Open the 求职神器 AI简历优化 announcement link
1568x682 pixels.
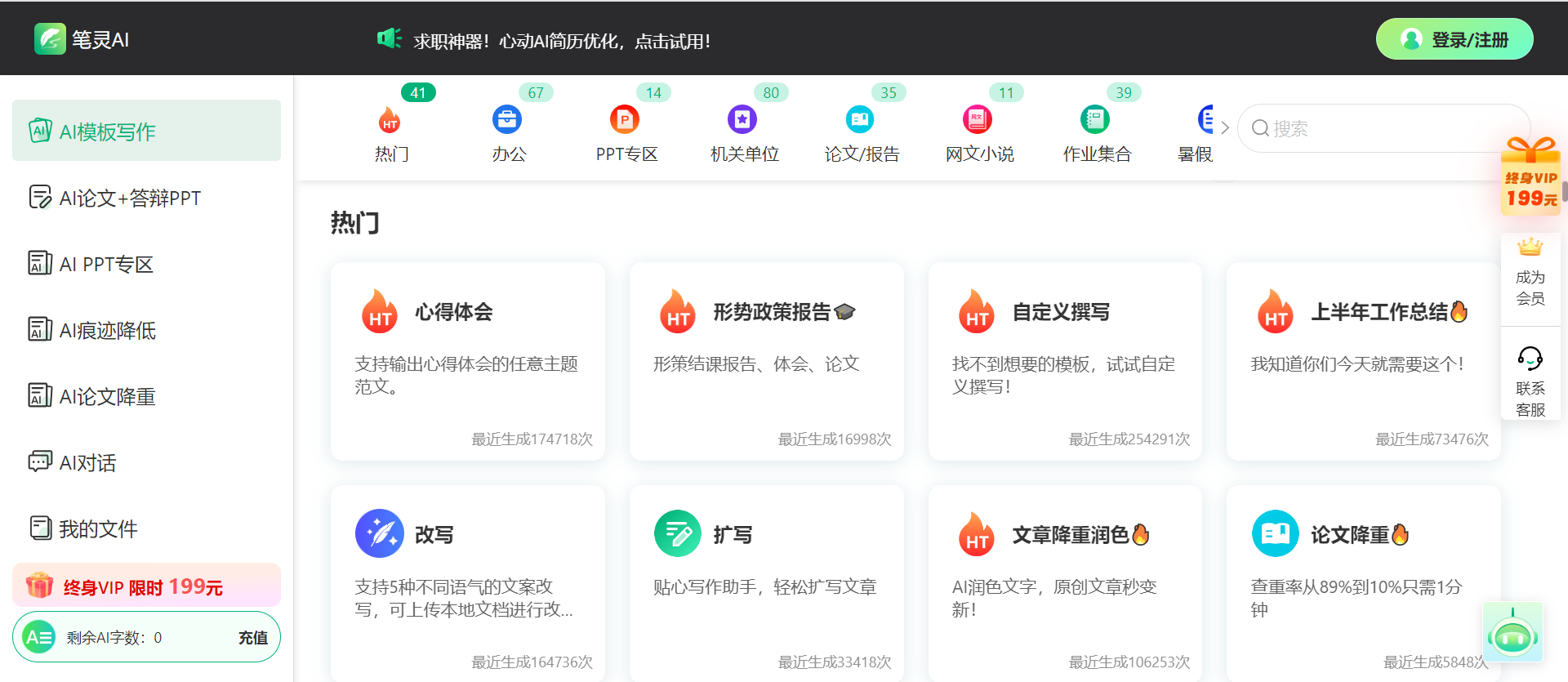coord(562,41)
